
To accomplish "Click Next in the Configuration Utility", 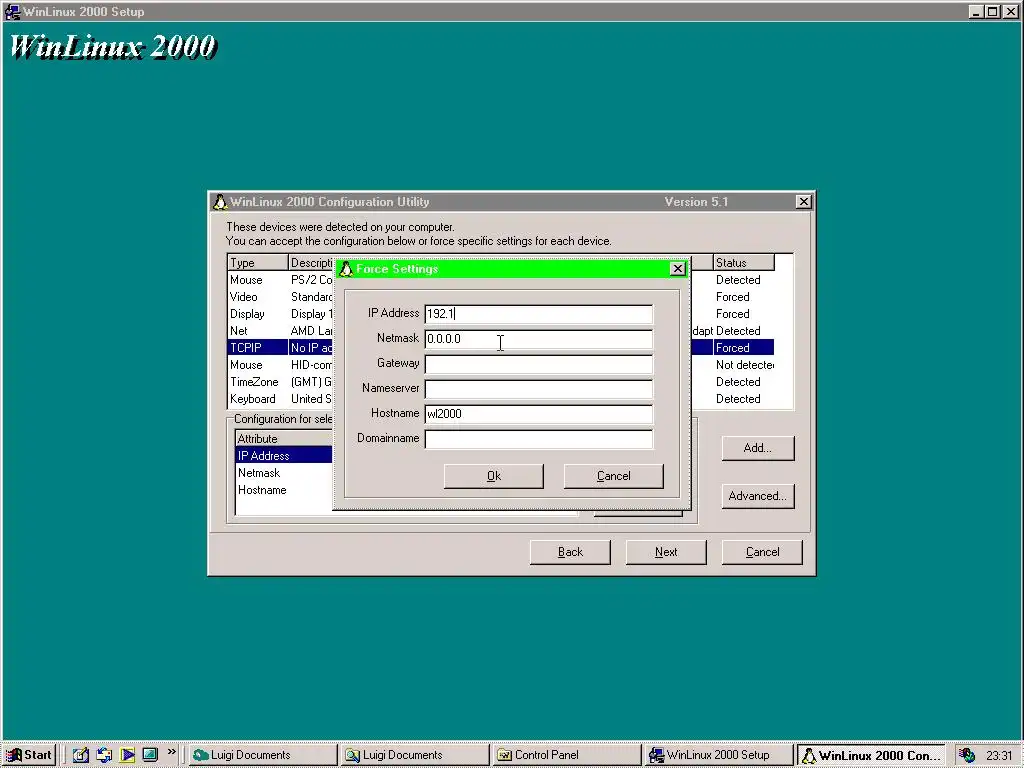I will pos(666,552).
